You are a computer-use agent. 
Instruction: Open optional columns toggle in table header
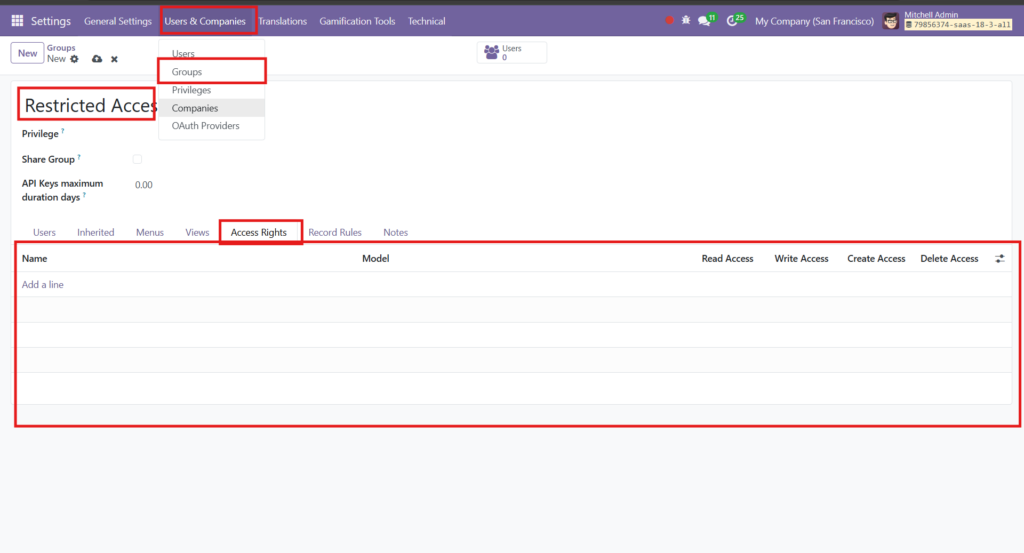click(x=1000, y=259)
